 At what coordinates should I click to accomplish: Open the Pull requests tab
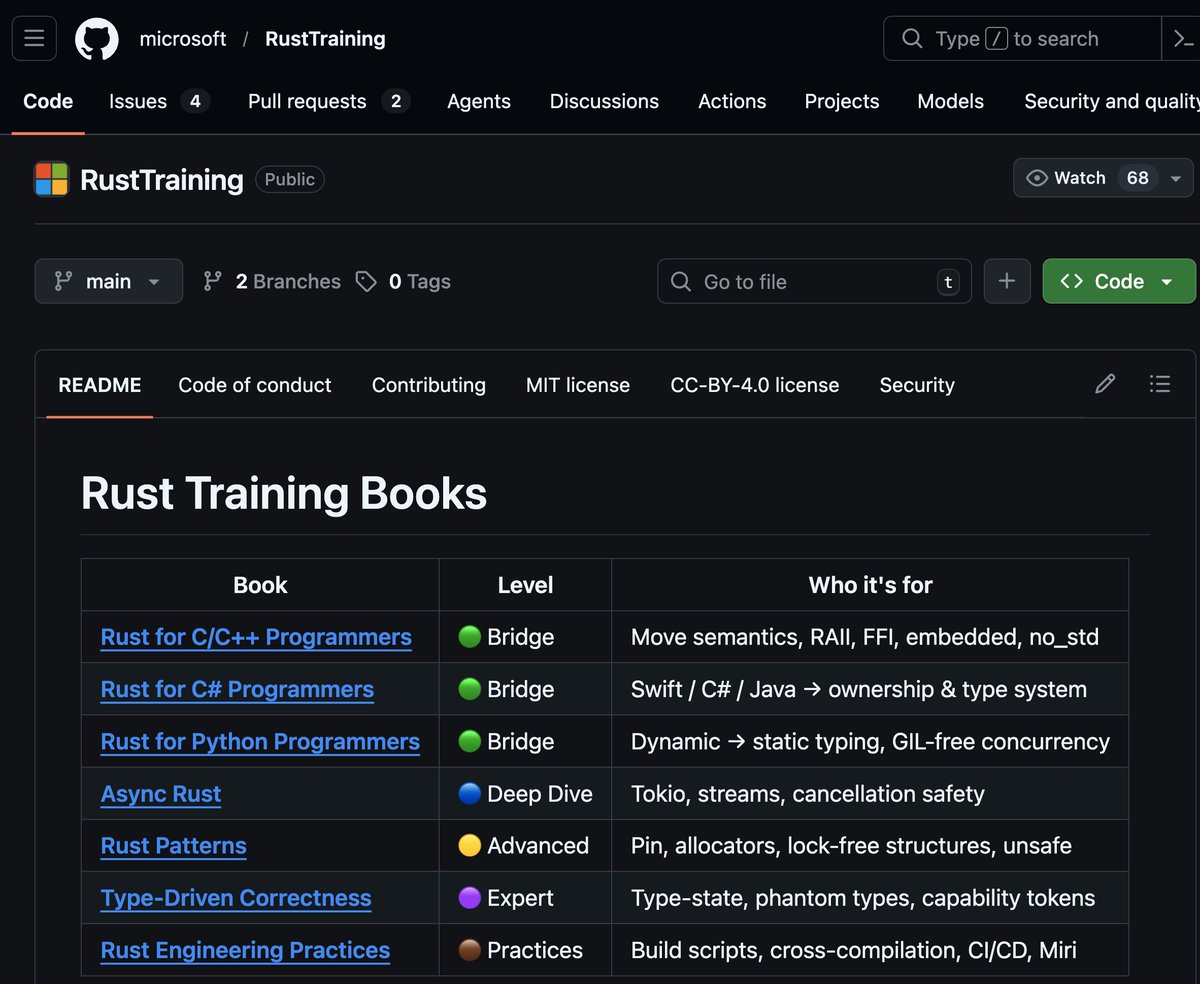pos(329,101)
